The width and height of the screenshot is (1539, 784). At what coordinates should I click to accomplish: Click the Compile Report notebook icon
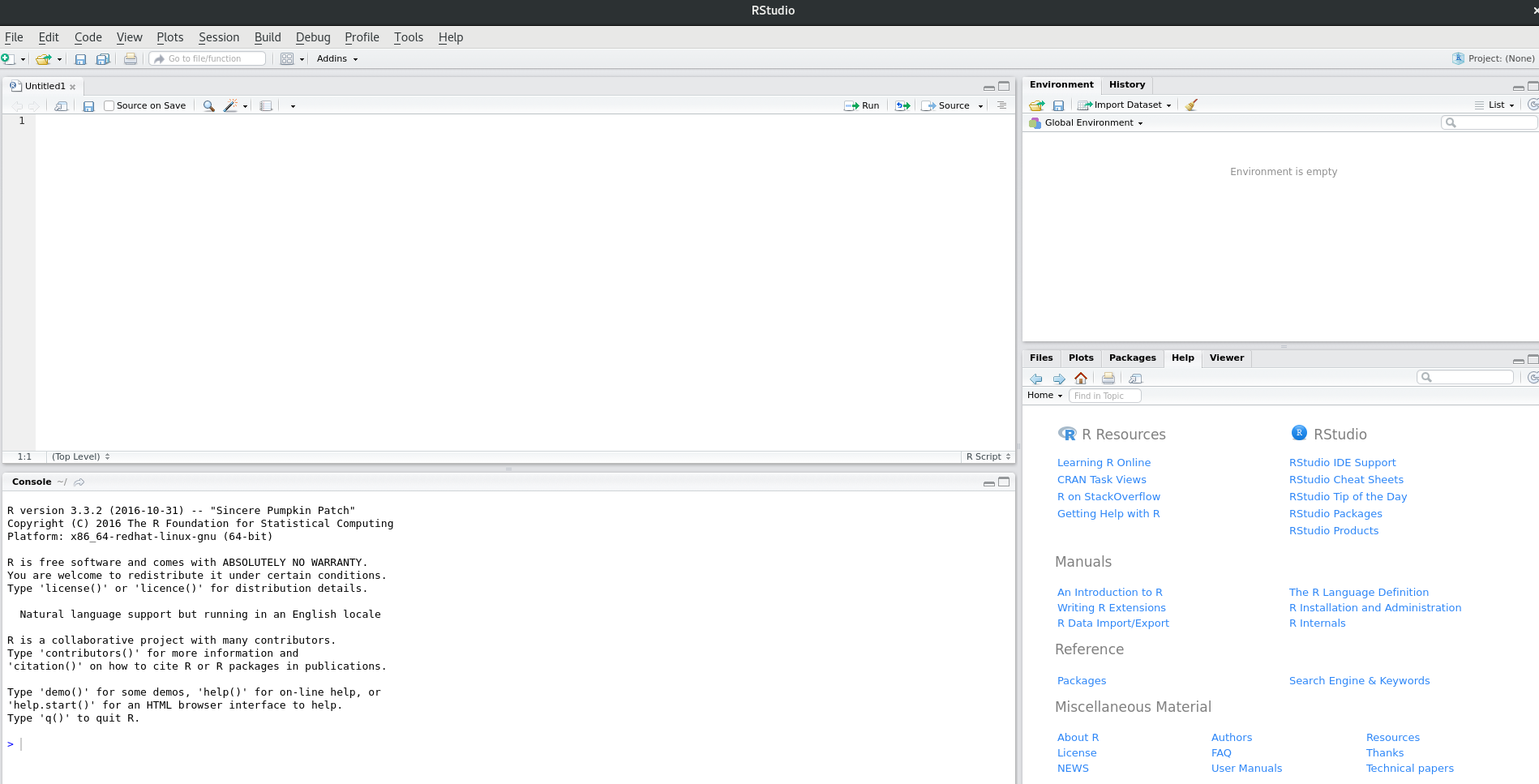pyautogui.click(x=266, y=106)
